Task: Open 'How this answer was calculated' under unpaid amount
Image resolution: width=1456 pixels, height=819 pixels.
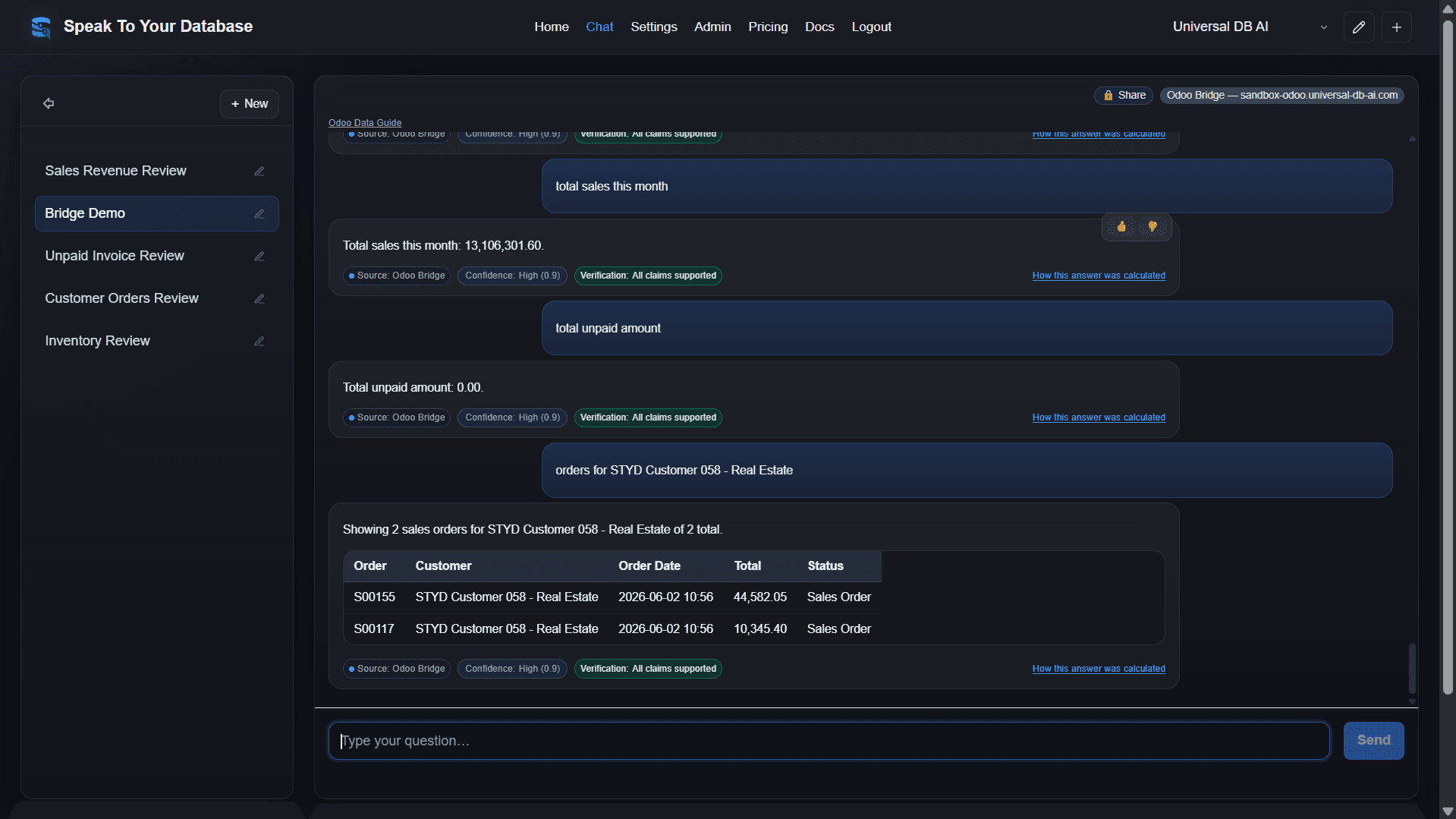Action: point(1099,417)
